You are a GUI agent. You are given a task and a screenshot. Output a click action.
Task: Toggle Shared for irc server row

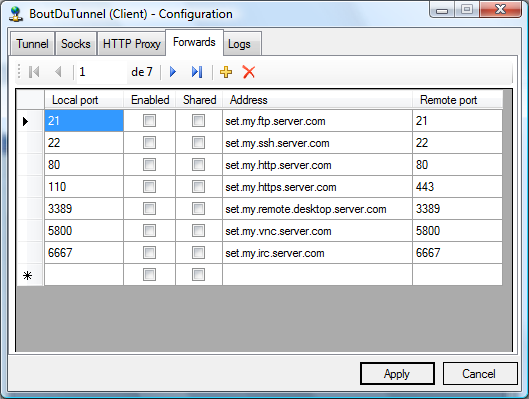pyautogui.click(x=198, y=253)
